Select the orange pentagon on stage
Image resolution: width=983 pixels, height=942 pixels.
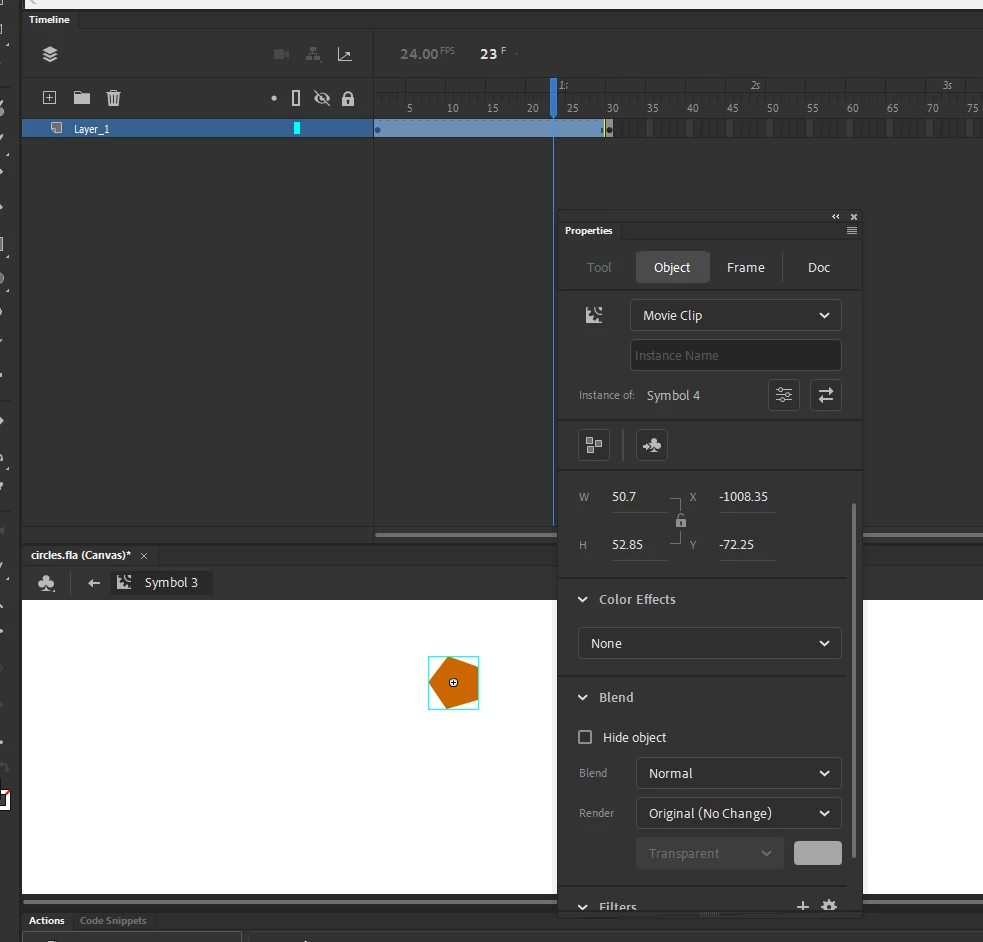(x=453, y=683)
